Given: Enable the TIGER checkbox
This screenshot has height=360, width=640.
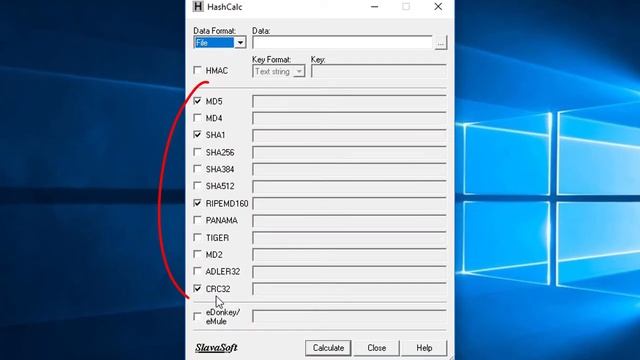Looking at the screenshot, I should click(x=198, y=237).
